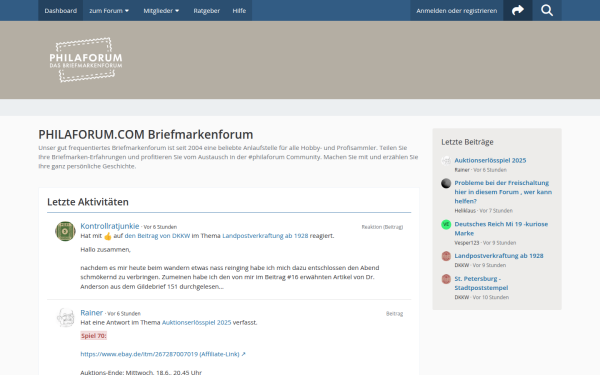Screen dimensions: 600x375
Task: Click avatar beside St. Petersburg Stadtpoststempel
Action: [x=446, y=279]
